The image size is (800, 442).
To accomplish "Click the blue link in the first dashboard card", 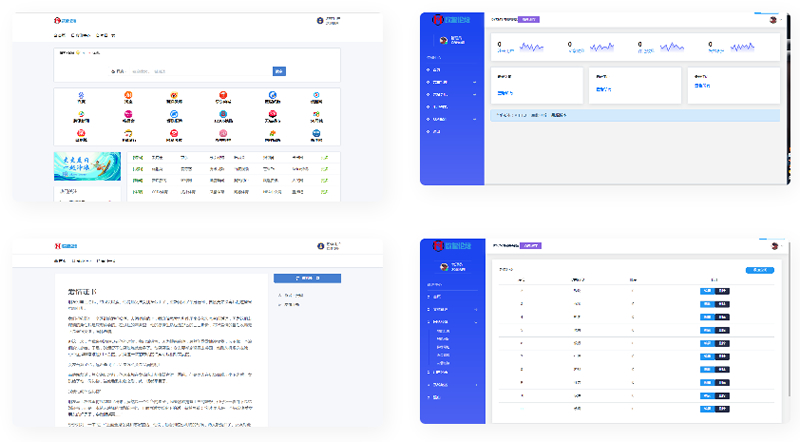I will tap(505, 92).
